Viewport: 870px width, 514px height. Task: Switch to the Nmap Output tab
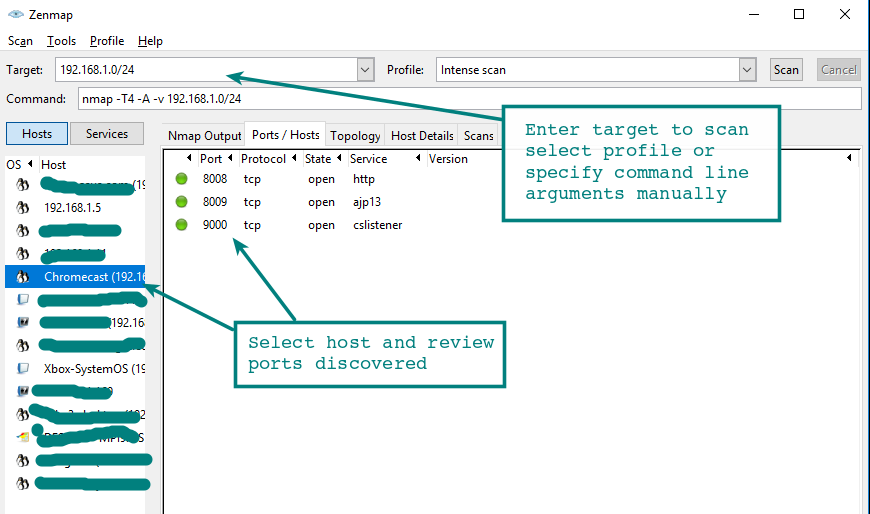click(205, 135)
